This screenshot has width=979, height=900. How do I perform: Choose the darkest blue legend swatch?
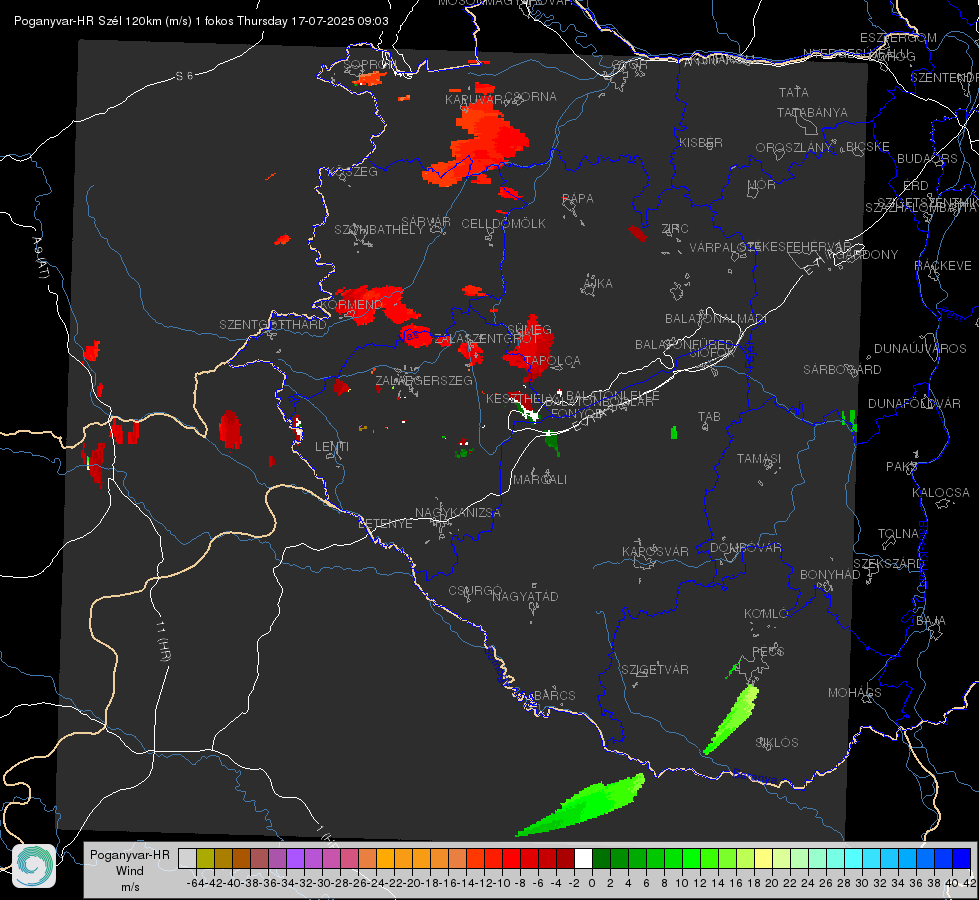(962, 858)
